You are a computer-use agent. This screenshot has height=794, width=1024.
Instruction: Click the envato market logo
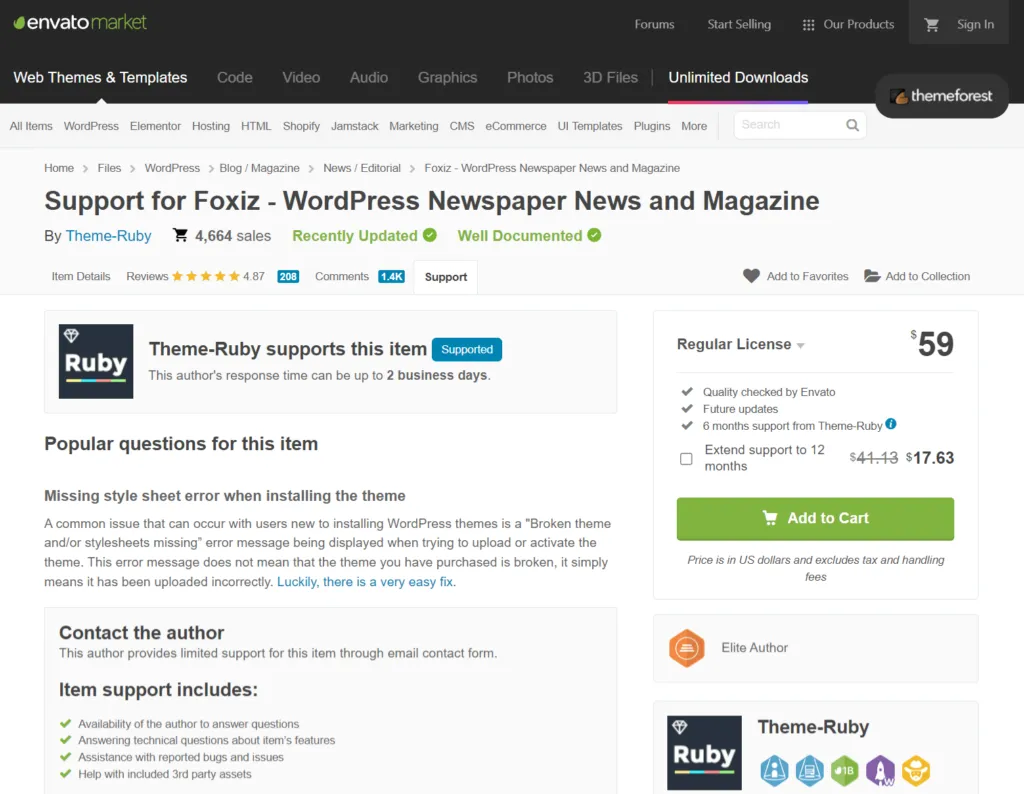click(80, 22)
